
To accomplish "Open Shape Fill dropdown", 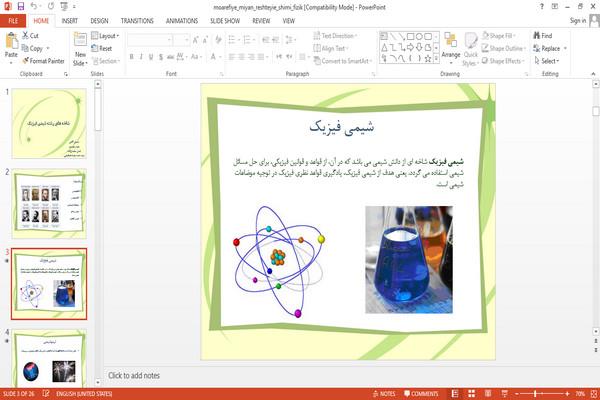I will click(499, 36).
